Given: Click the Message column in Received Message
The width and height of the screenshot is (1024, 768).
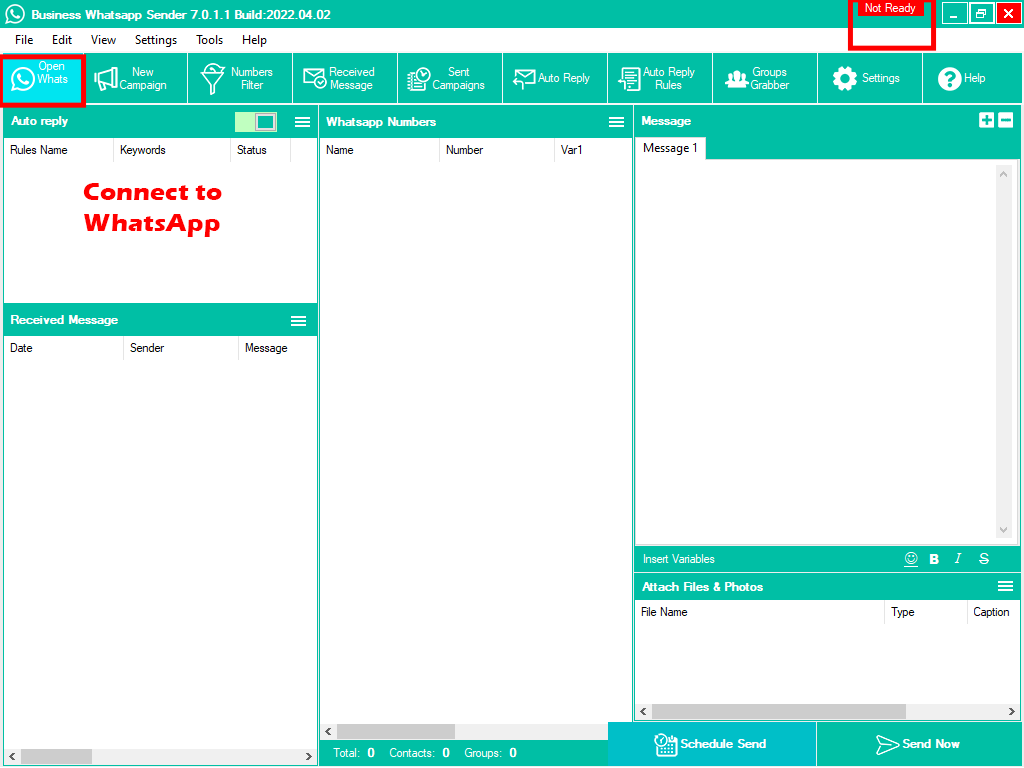Looking at the screenshot, I should [278, 348].
